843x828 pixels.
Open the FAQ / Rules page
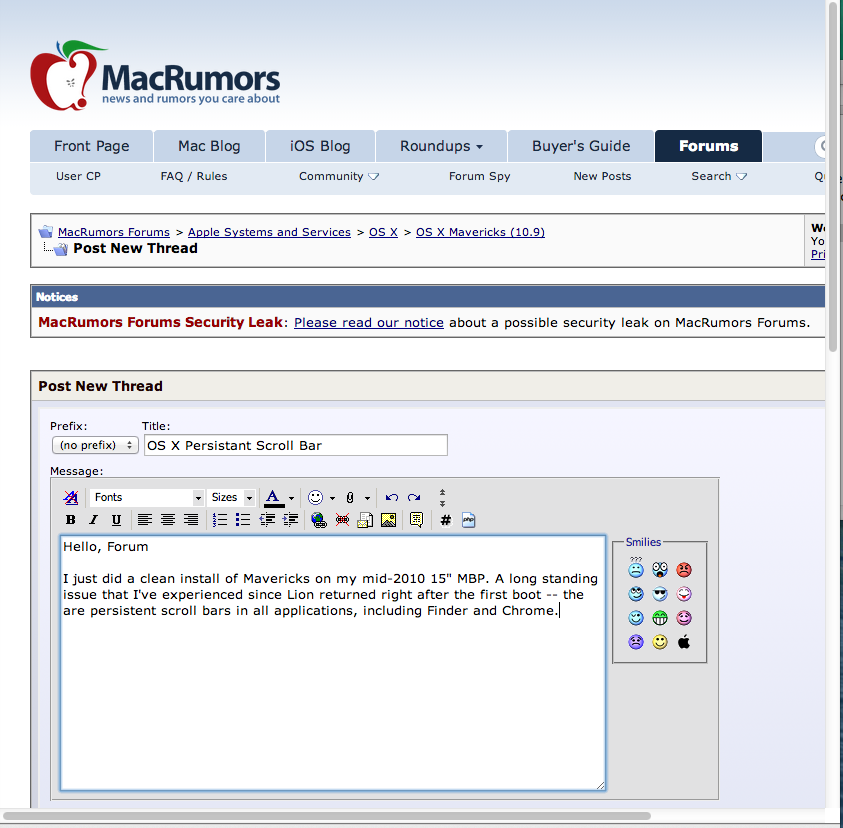(194, 176)
